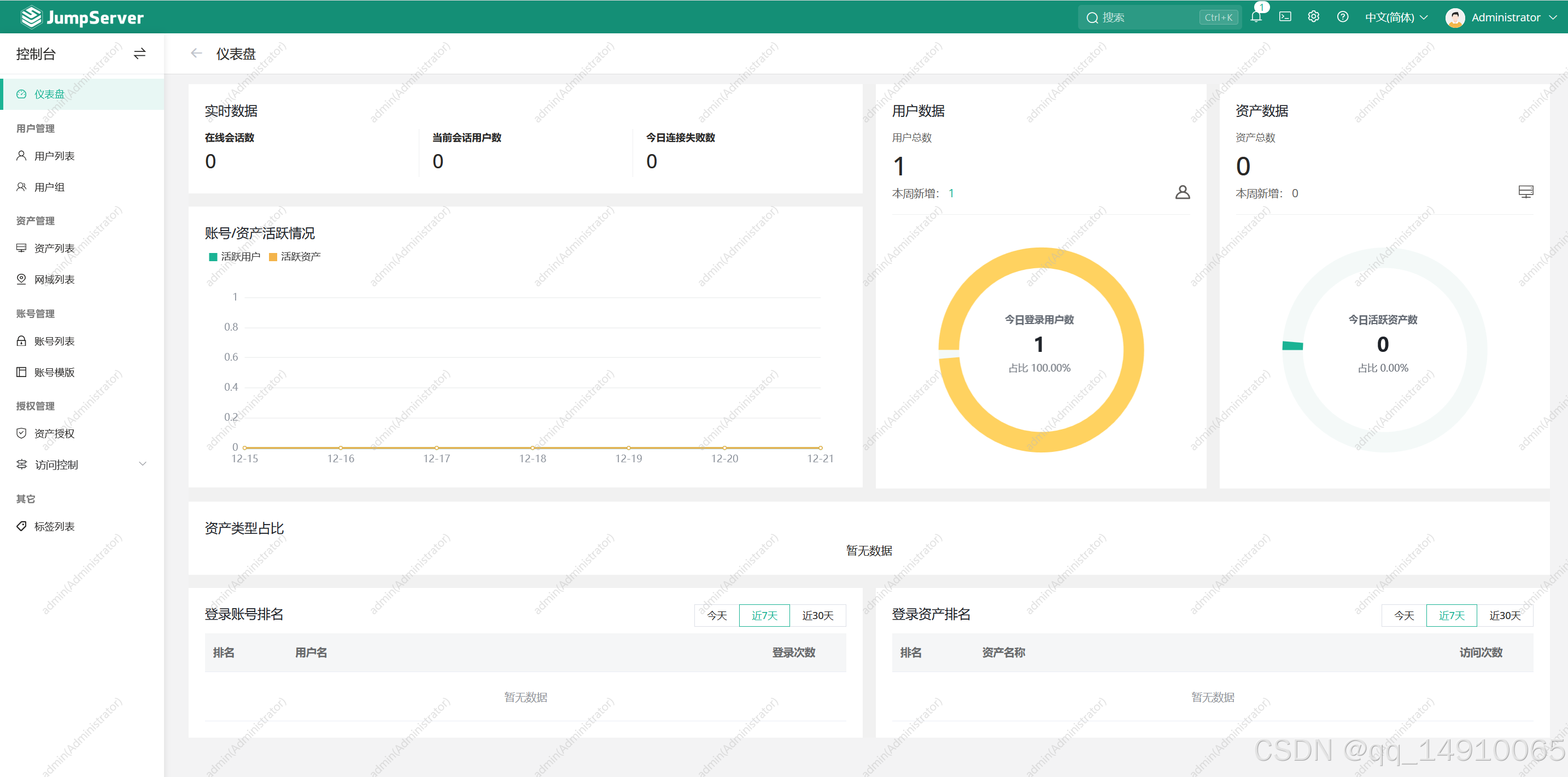1568x777 pixels.
Task: Open 资产授权 in the sidebar
Action: tap(54, 433)
